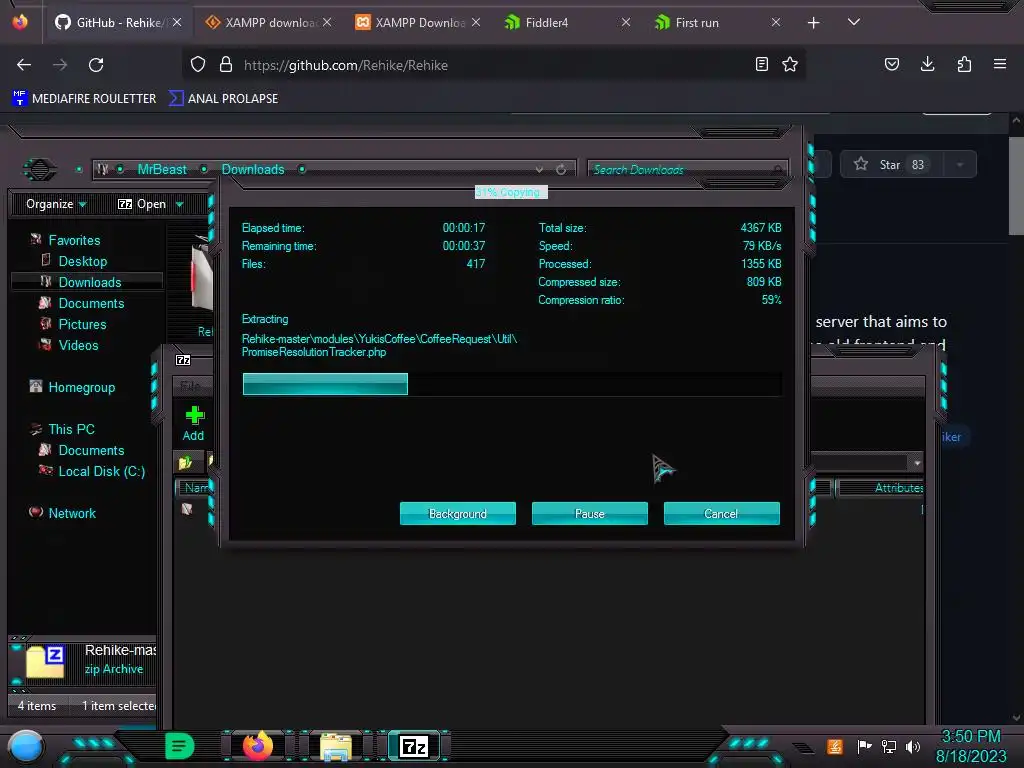Open the Start orb
Viewport: 1024px width, 768px height.
pos(26,746)
